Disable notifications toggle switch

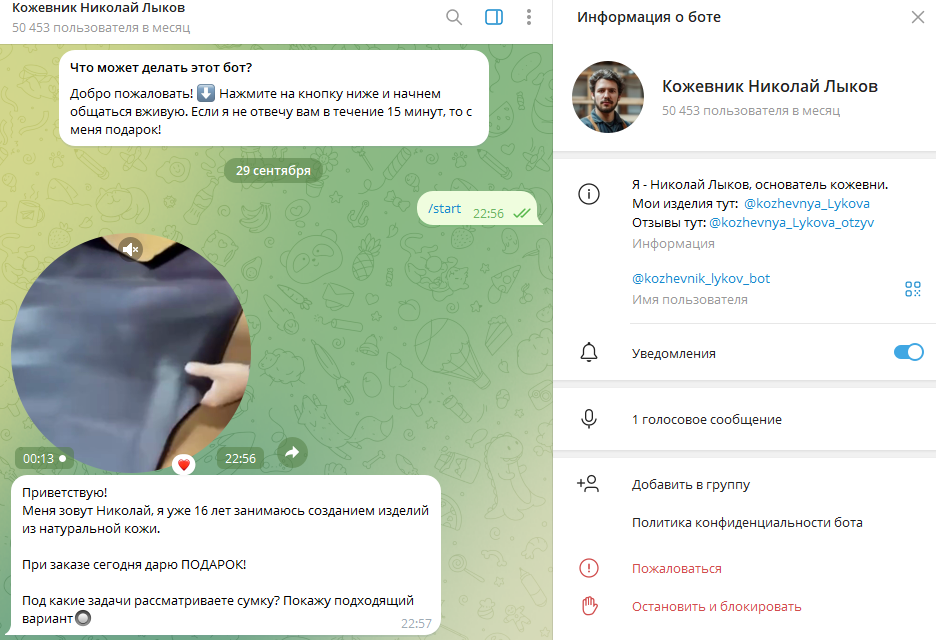click(x=909, y=352)
